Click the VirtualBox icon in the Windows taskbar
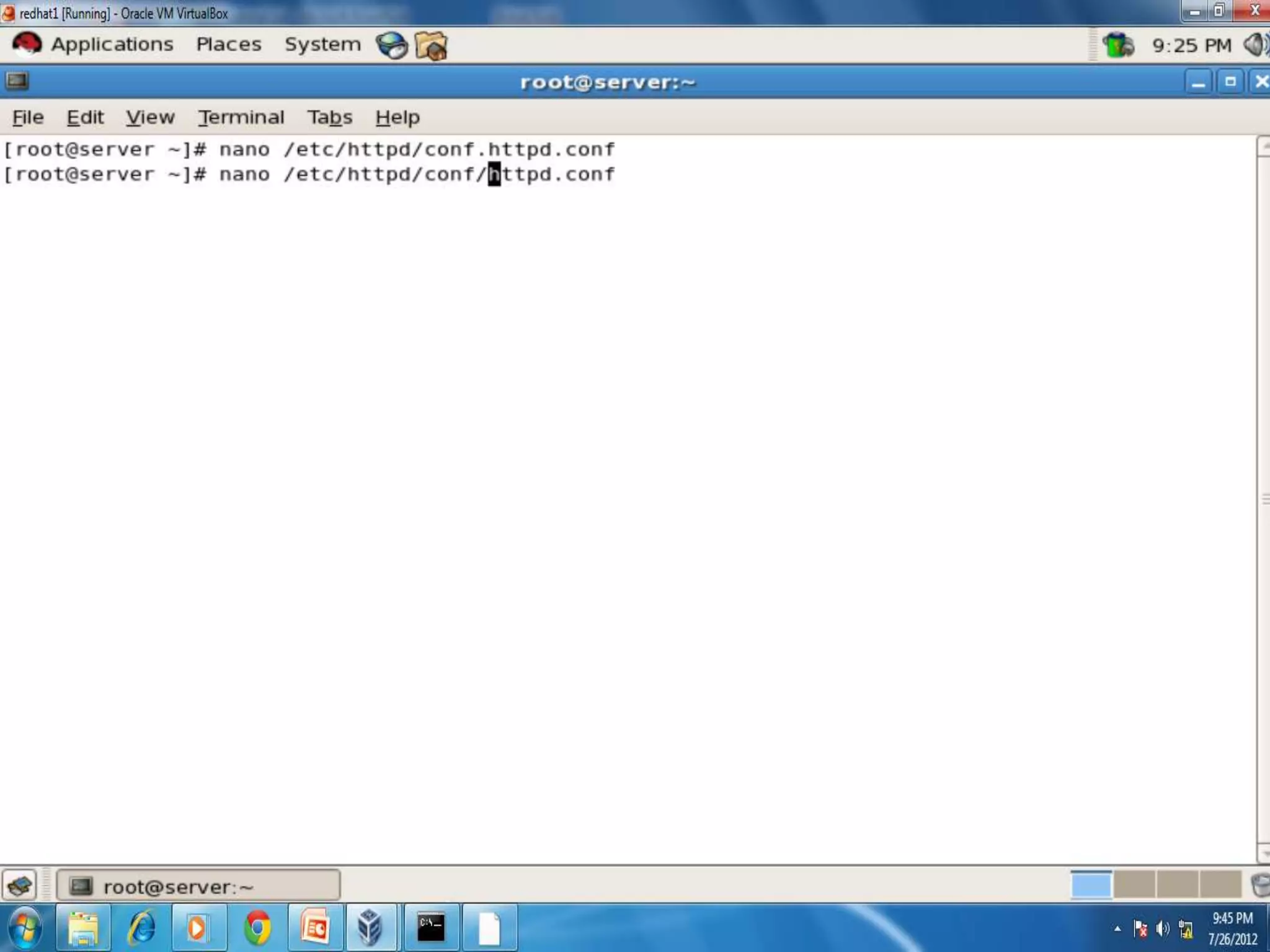 (x=370, y=928)
